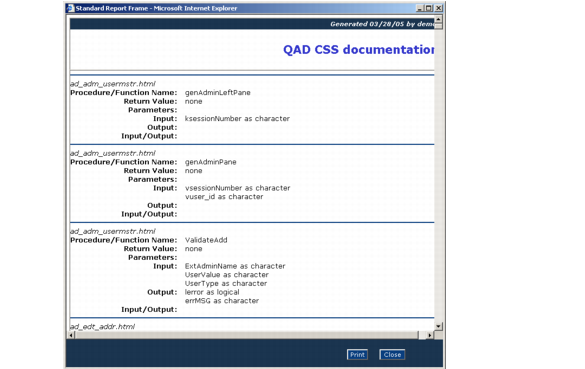The height and width of the screenshot is (369, 585).
Task: Click the QAD CSS documentation heading
Action: click(x=359, y=50)
